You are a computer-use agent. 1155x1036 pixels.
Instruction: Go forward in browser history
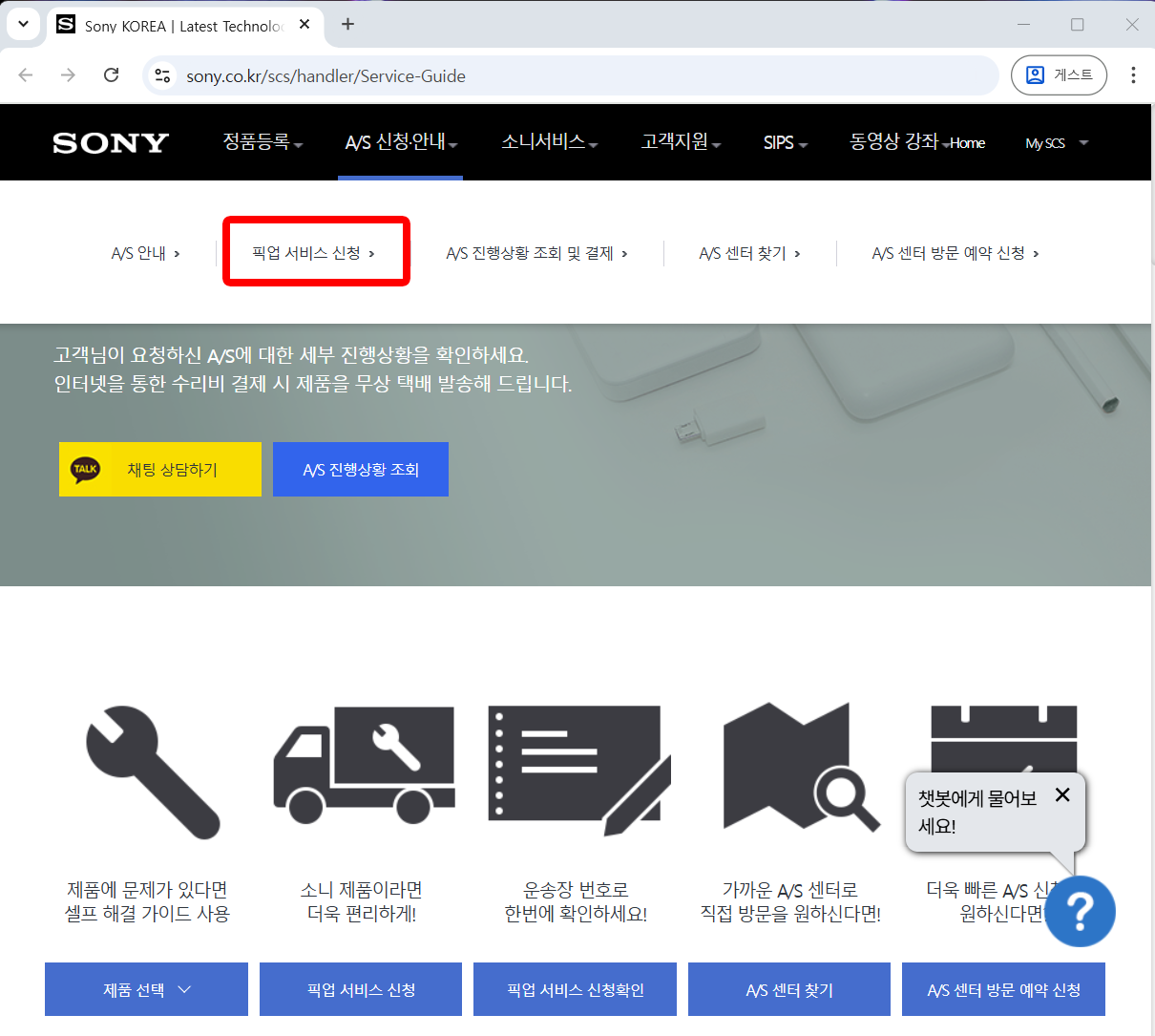pos(68,75)
